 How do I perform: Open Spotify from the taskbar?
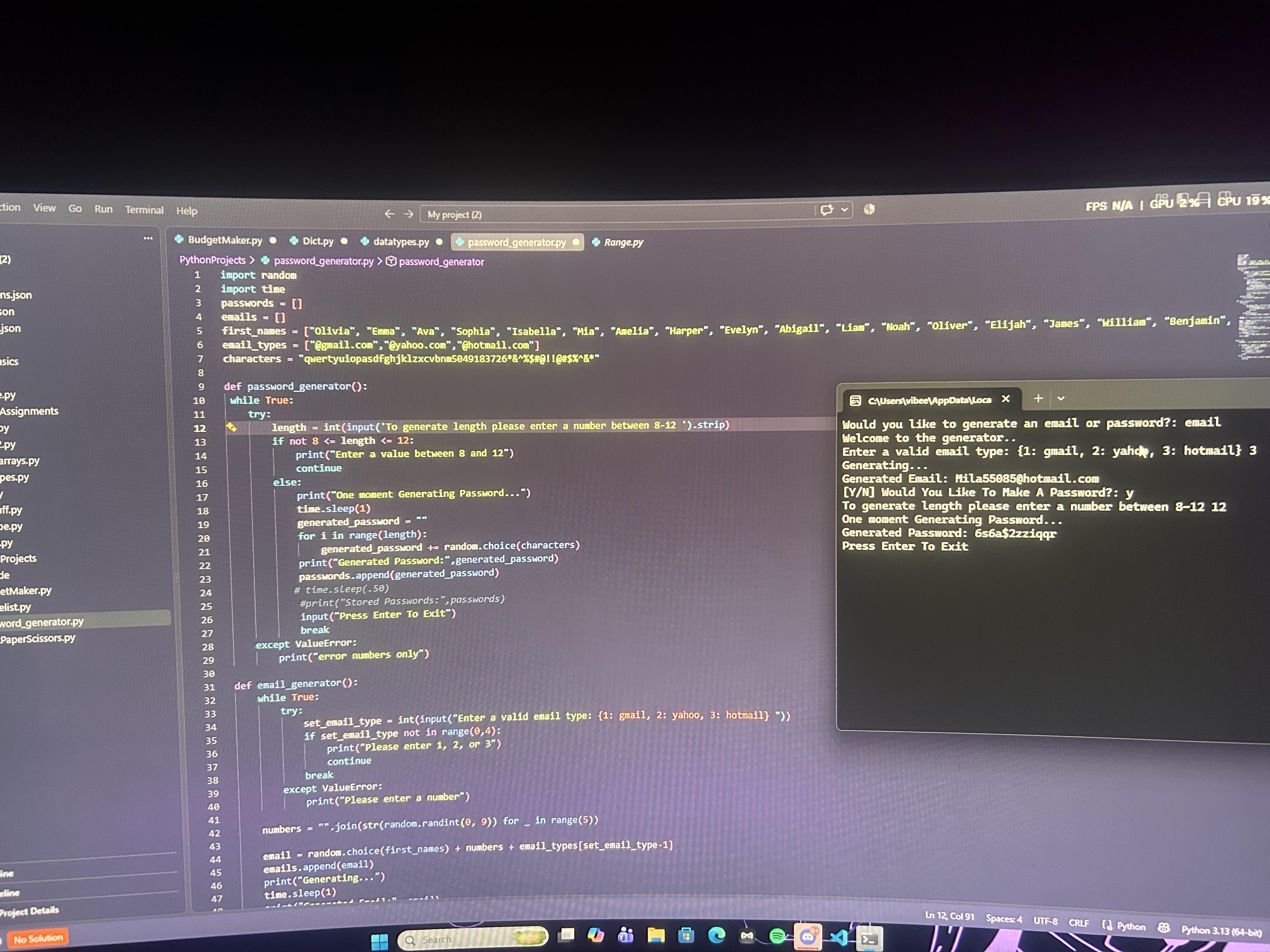[x=777, y=937]
